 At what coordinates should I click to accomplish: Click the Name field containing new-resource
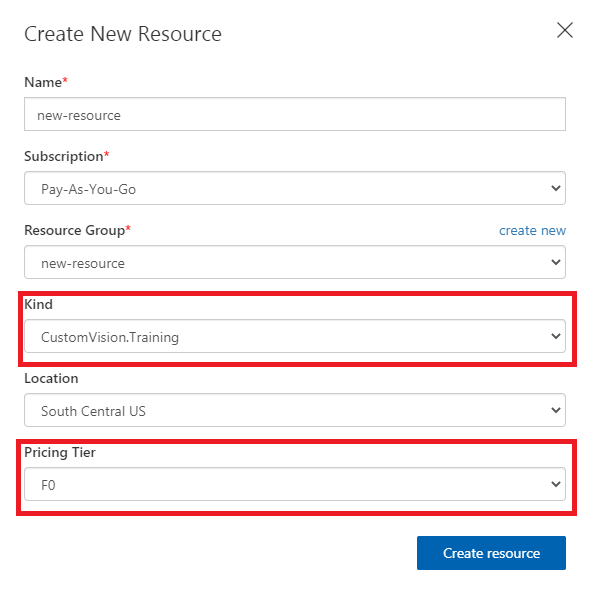click(295, 114)
